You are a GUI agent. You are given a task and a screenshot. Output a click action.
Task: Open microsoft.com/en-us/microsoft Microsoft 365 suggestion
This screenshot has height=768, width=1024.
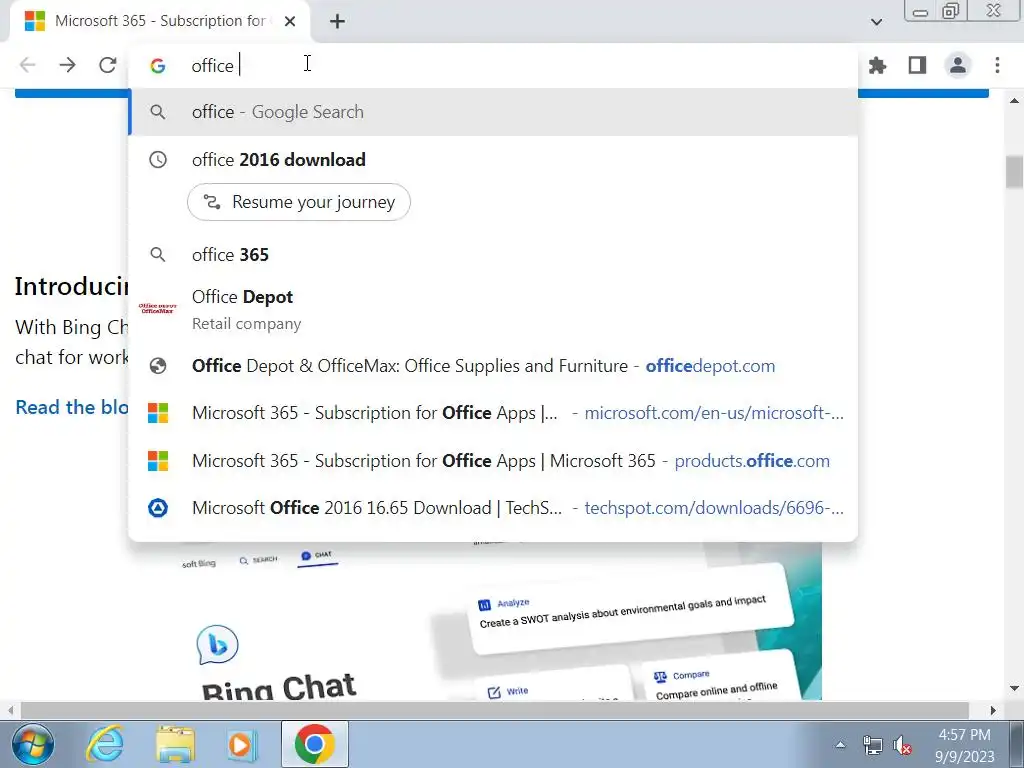[494, 413]
